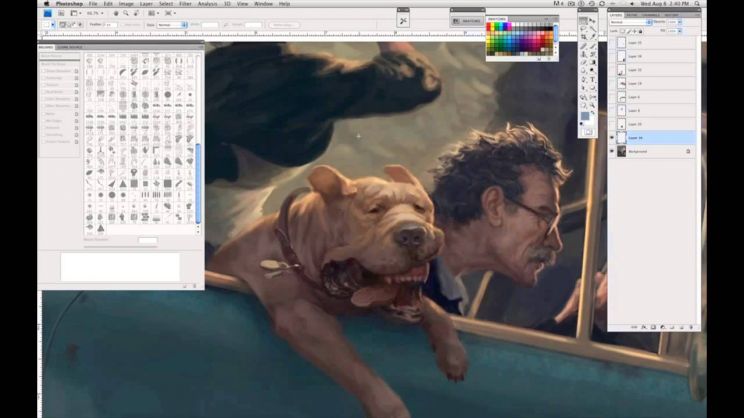The height and width of the screenshot is (418, 744).
Task: Select the Rectangular Marquee tool in Tools panel
Action: tap(583, 21)
